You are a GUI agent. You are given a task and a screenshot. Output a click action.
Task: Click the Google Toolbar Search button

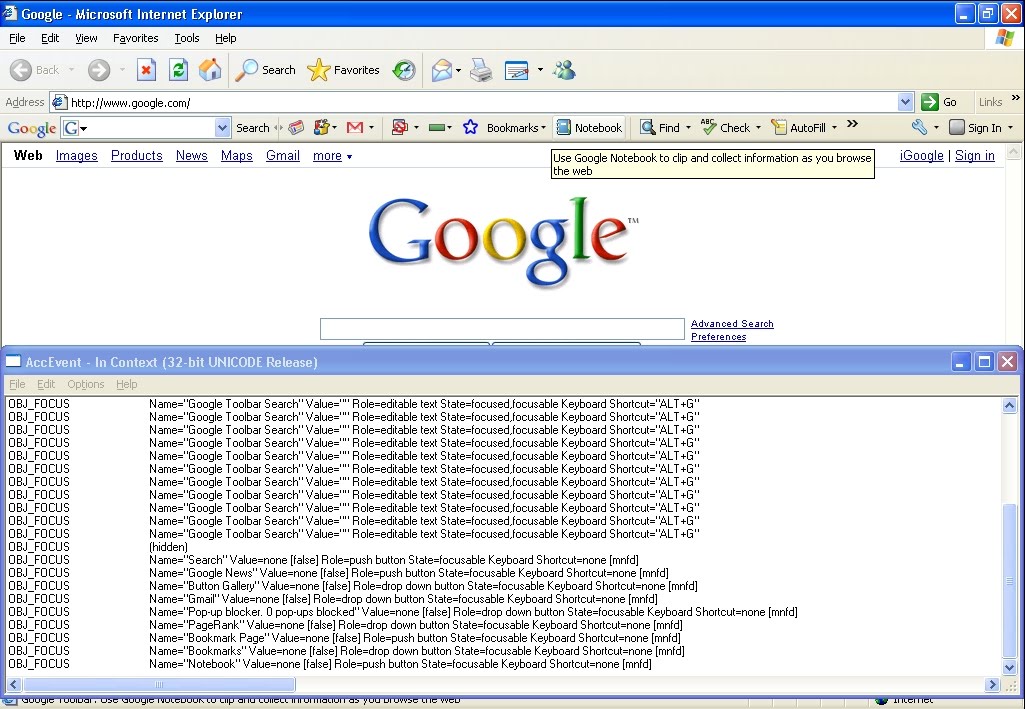tap(252, 127)
